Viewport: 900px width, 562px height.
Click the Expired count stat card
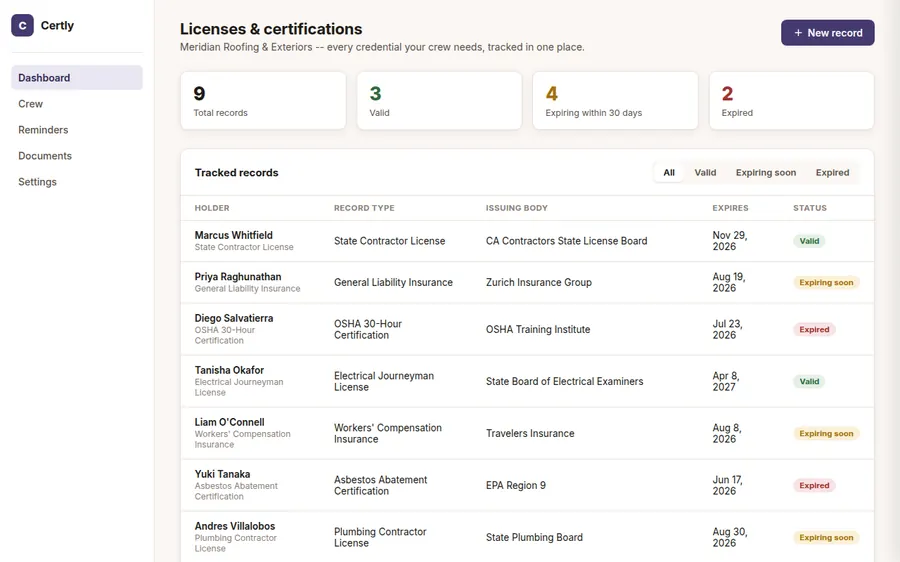click(792, 100)
